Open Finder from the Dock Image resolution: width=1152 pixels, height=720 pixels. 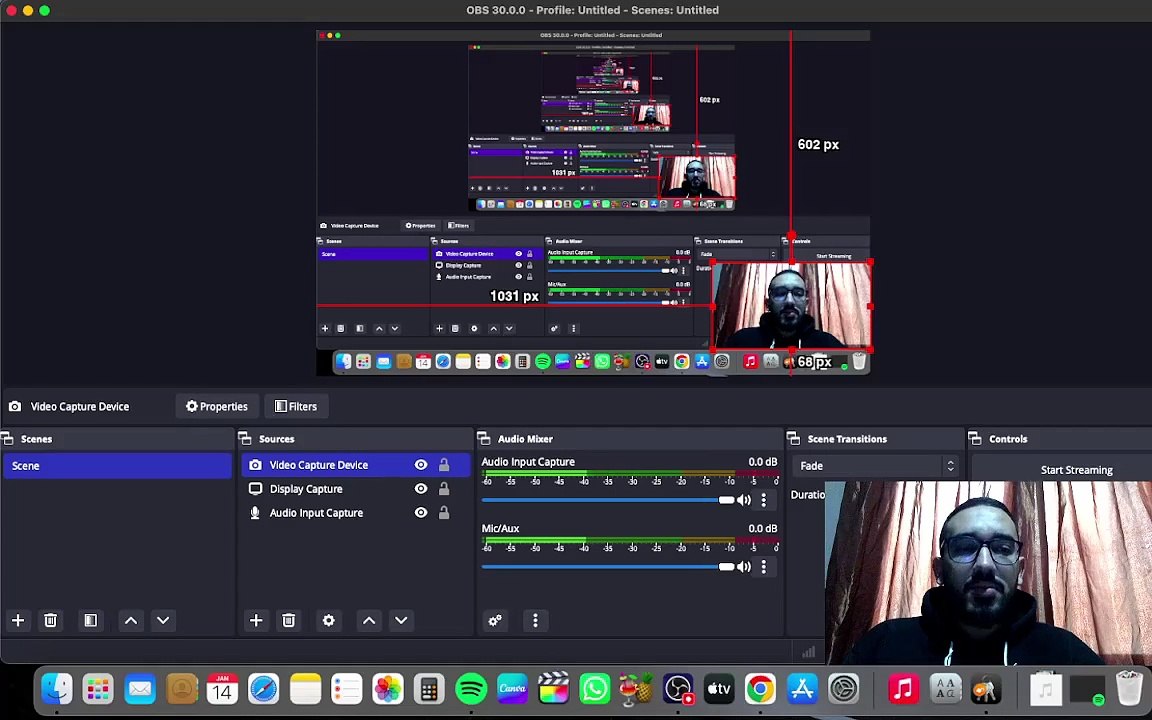pyautogui.click(x=57, y=689)
